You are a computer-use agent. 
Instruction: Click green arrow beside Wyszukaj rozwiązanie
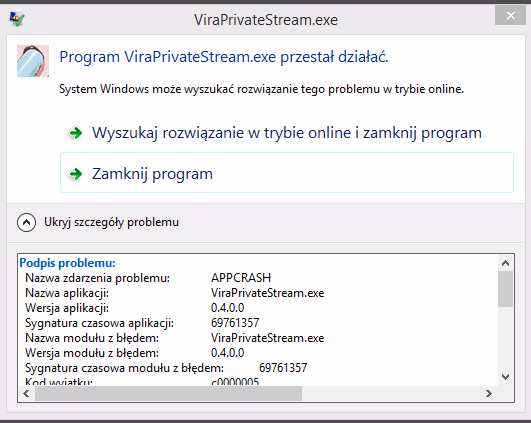pyautogui.click(x=76, y=133)
